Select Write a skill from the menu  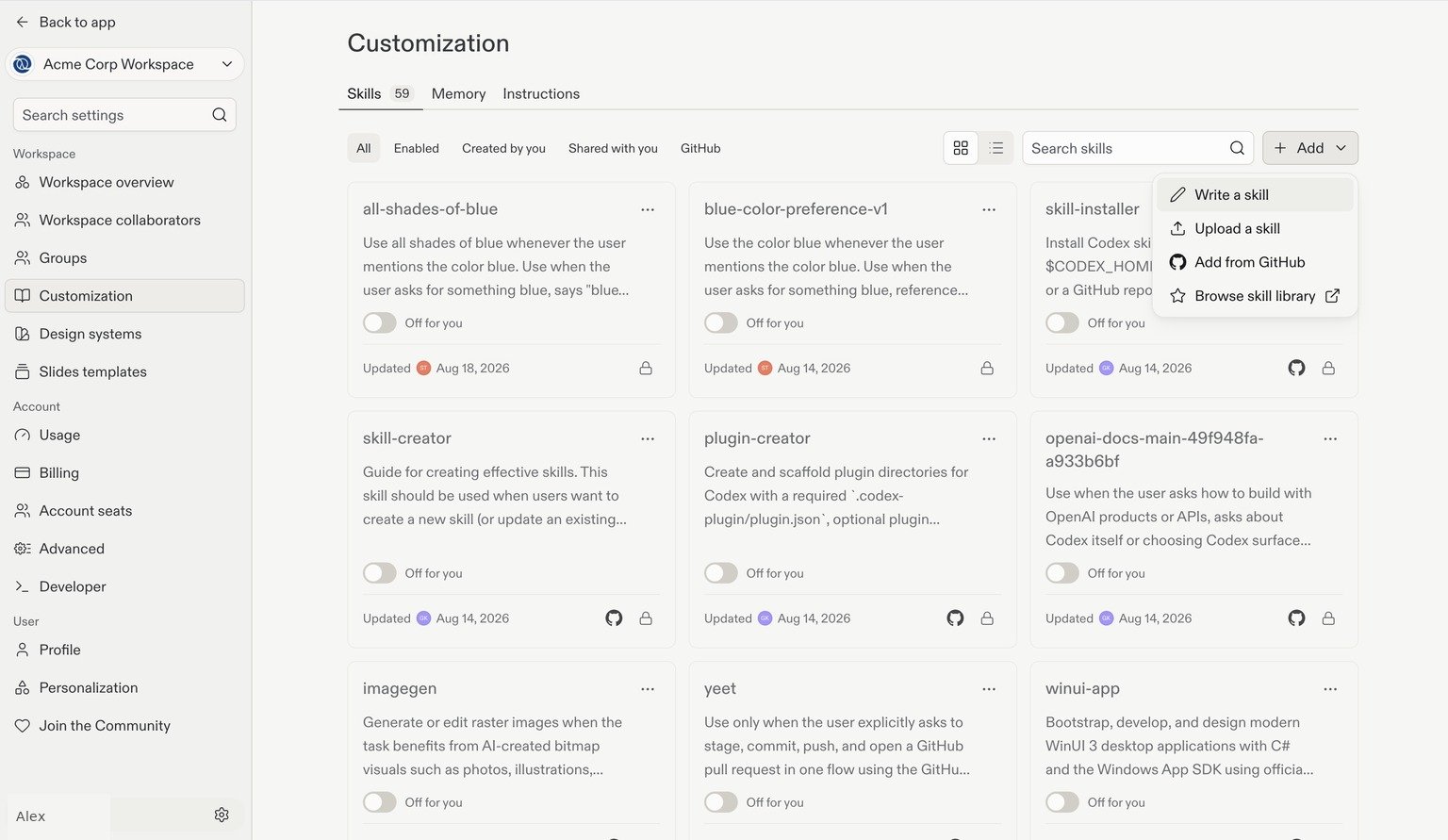click(1255, 195)
